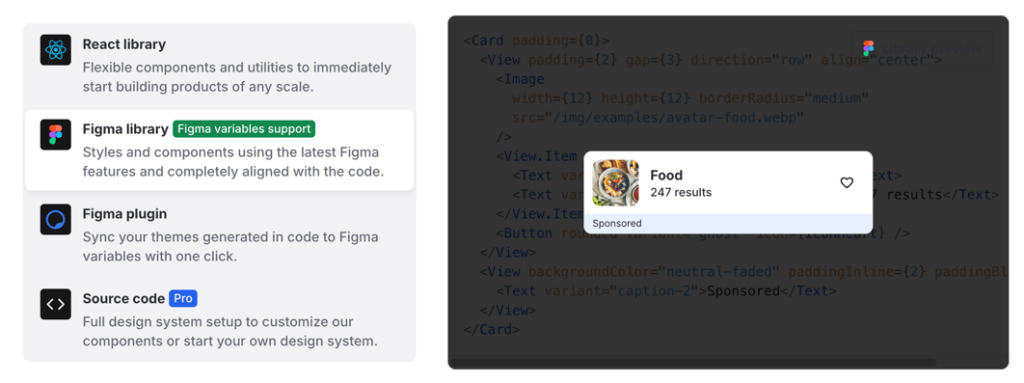1024x383 pixels.
Task: Click the blue circle Figma plugin icon
Action: tap(56, 220)
